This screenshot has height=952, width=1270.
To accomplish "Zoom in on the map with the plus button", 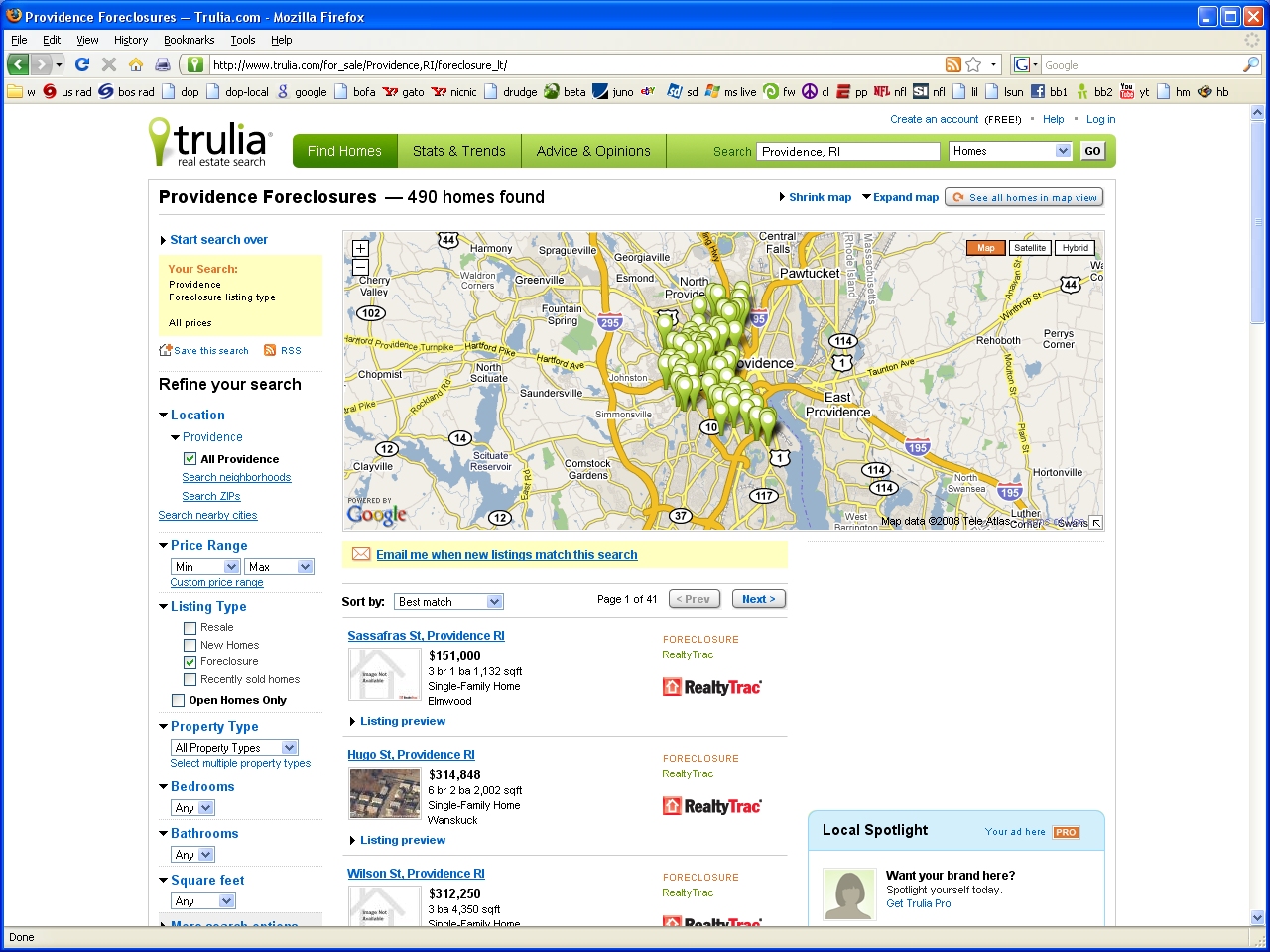I will click(360, 249).
